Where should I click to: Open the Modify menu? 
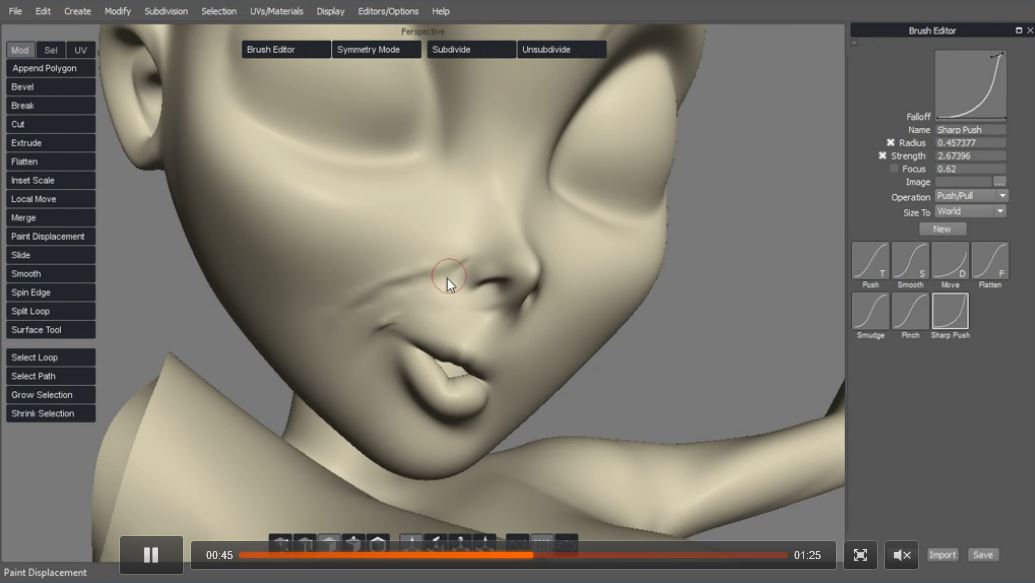(x=117, y=11)
